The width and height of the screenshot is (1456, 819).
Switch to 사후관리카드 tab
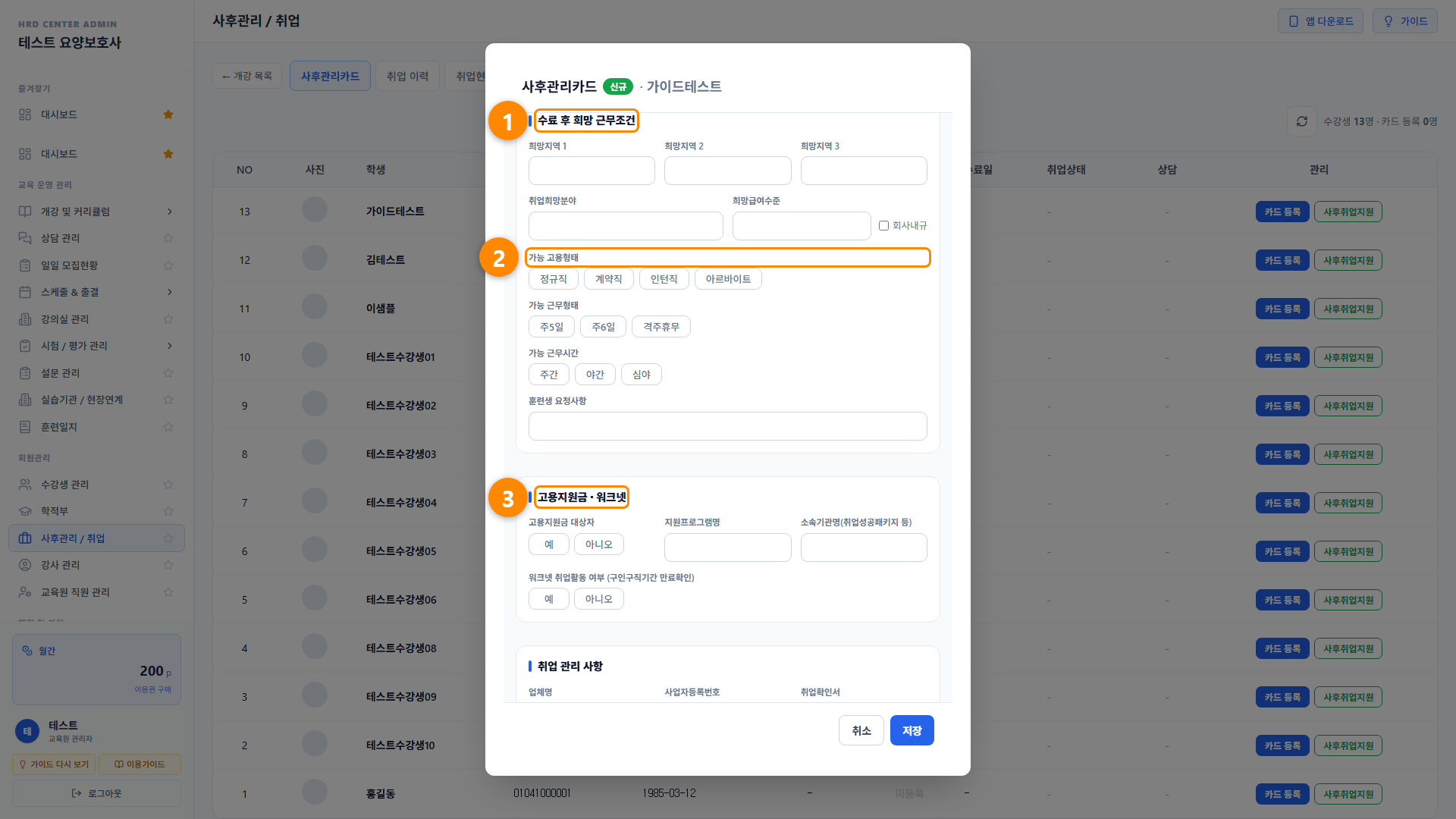point(330,76)
